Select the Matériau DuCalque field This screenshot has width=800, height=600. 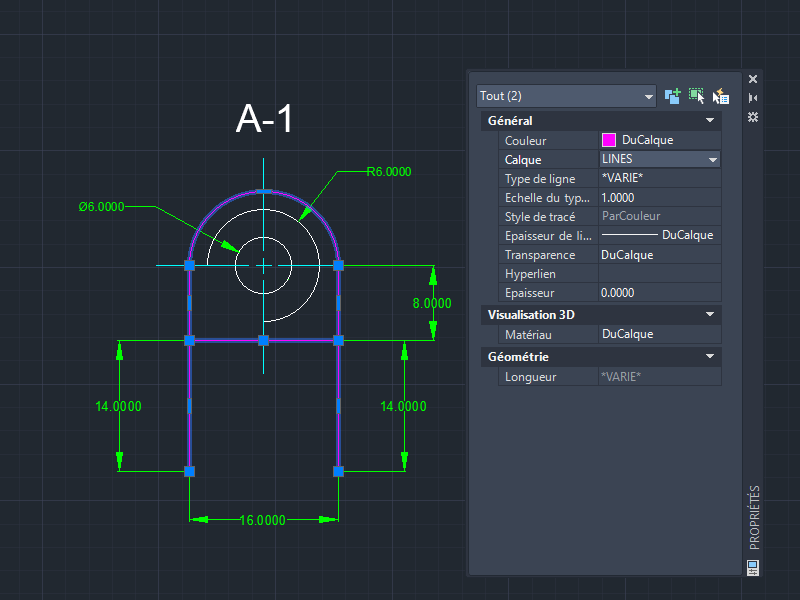660,334
